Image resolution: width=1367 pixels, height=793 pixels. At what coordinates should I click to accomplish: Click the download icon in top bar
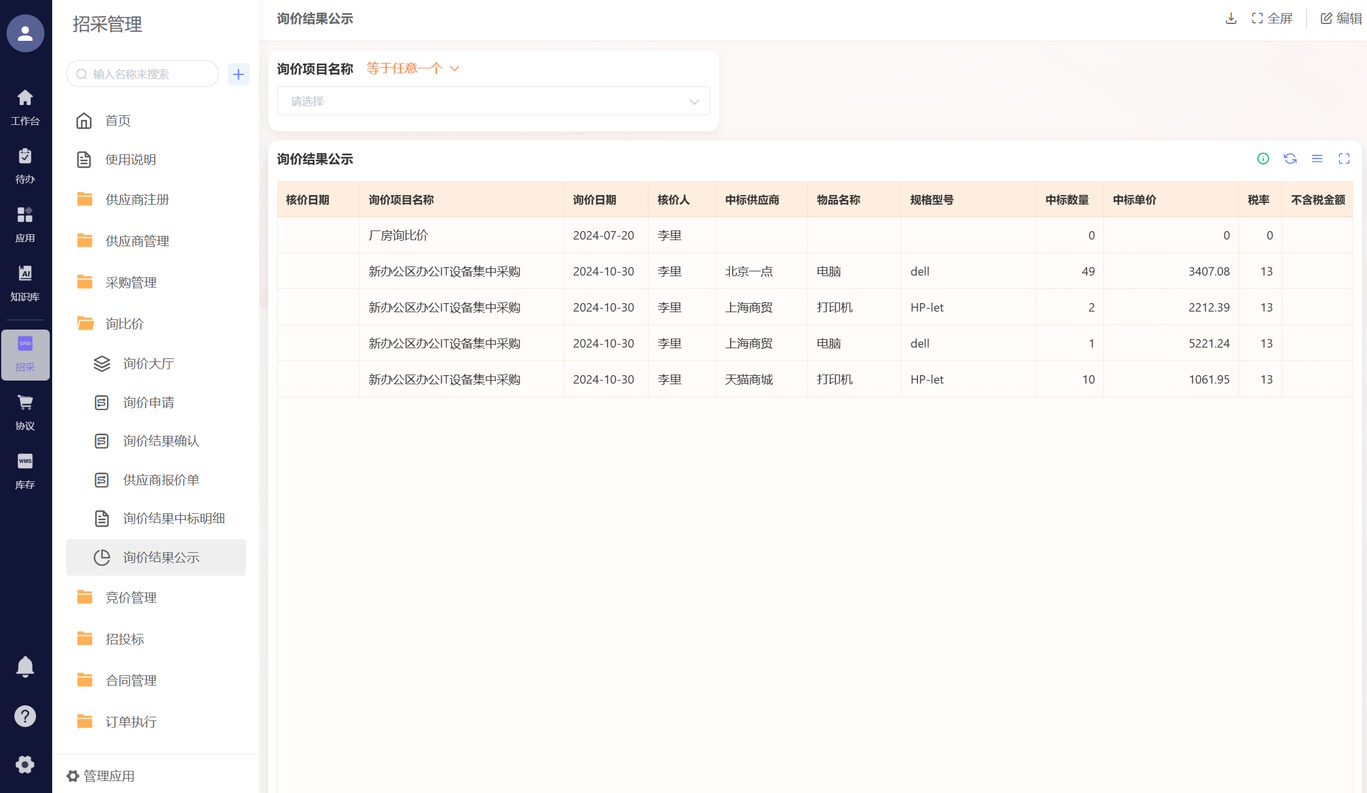coord(1230,19)
